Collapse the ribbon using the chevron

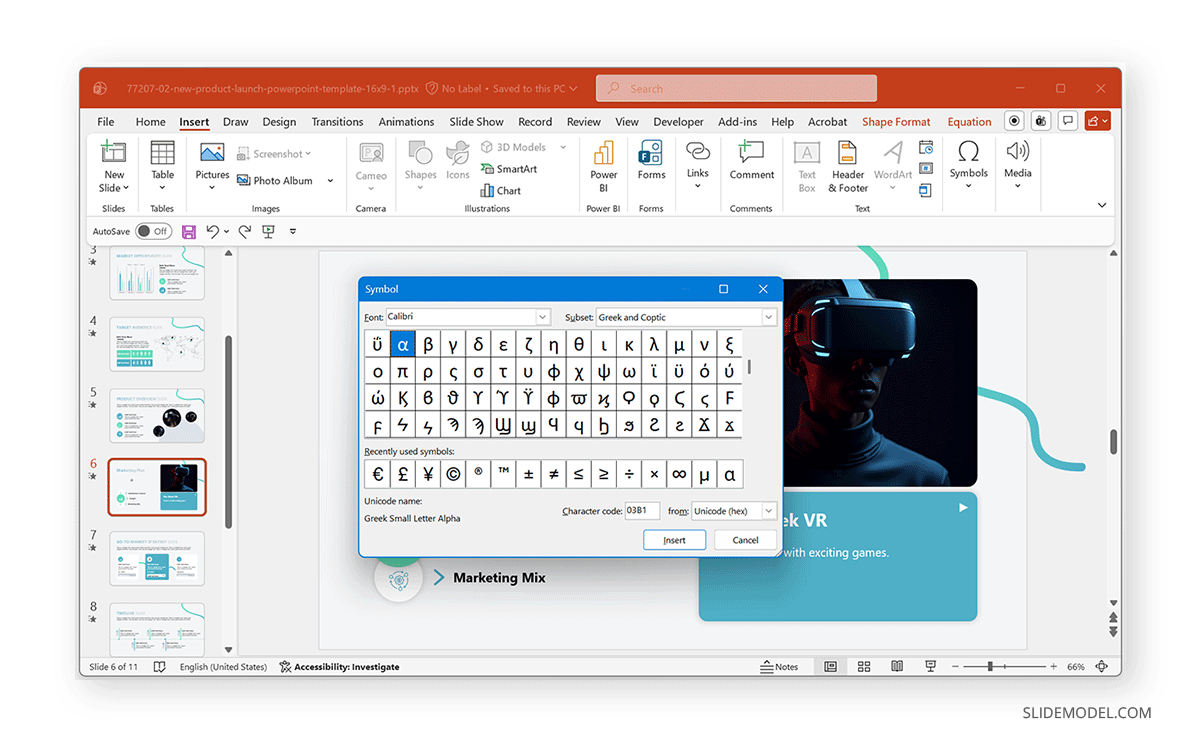pos(1102,205)
